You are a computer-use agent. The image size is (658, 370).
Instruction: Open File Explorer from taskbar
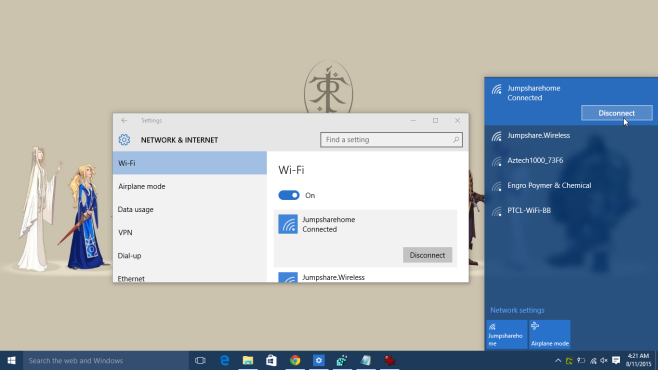[248, 360]
